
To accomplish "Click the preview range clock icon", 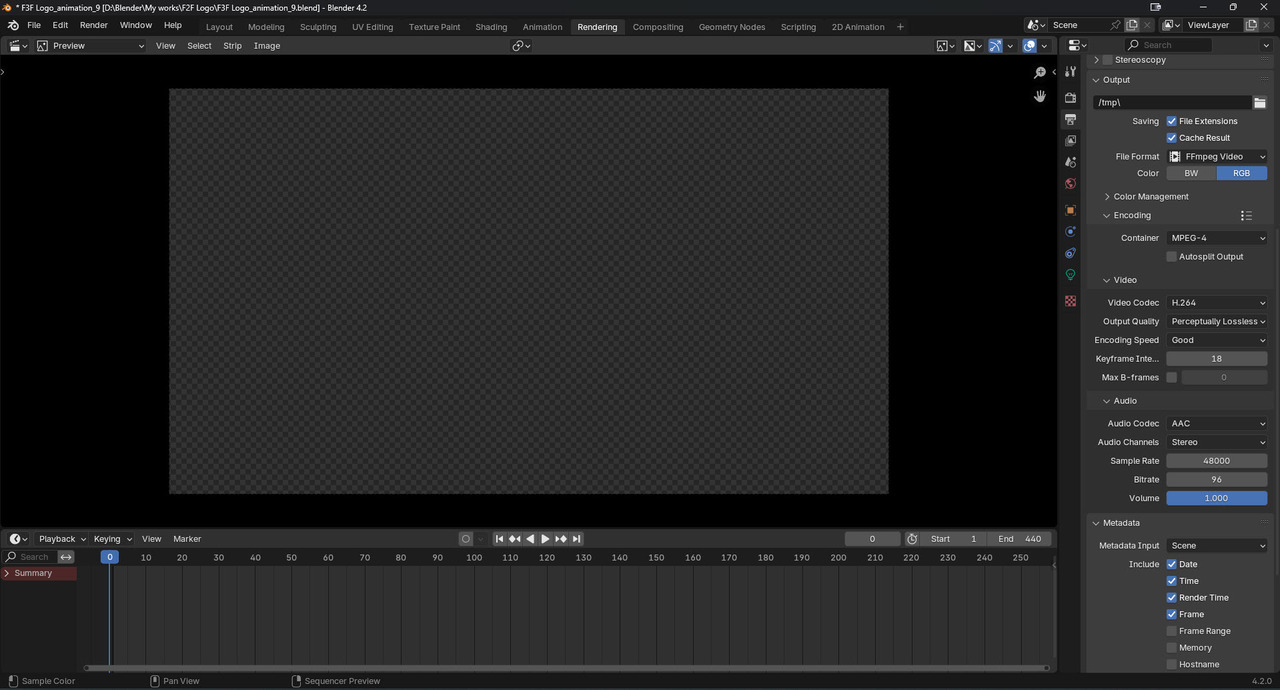I will [x=912, y=539].
